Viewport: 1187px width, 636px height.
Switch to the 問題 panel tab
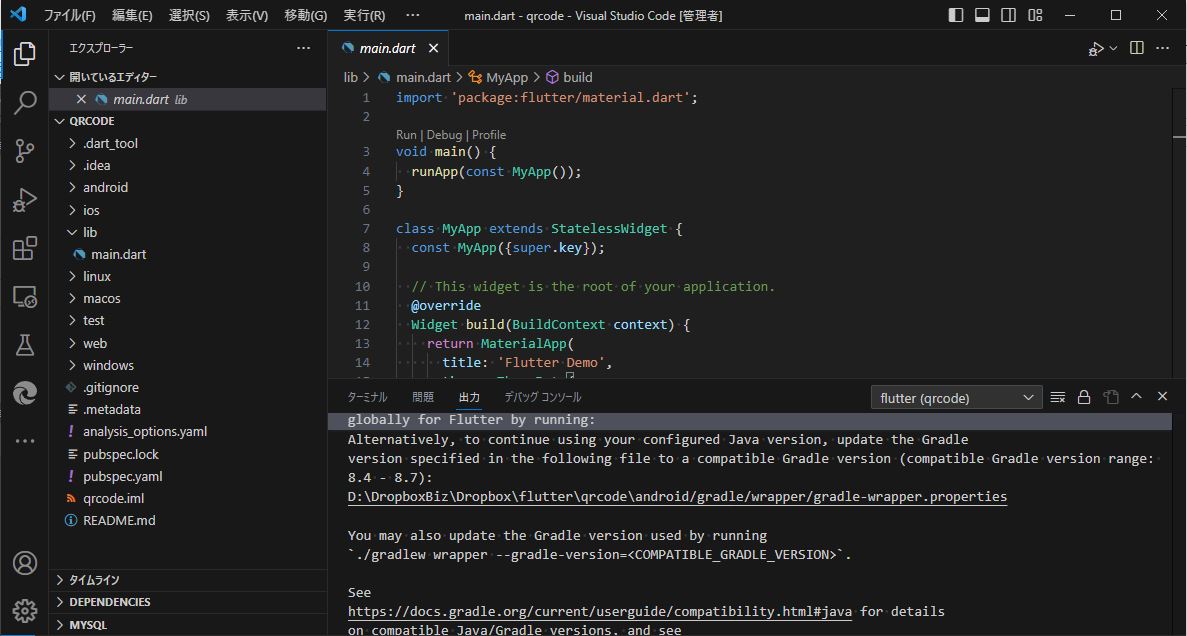[x=423, y=397]
